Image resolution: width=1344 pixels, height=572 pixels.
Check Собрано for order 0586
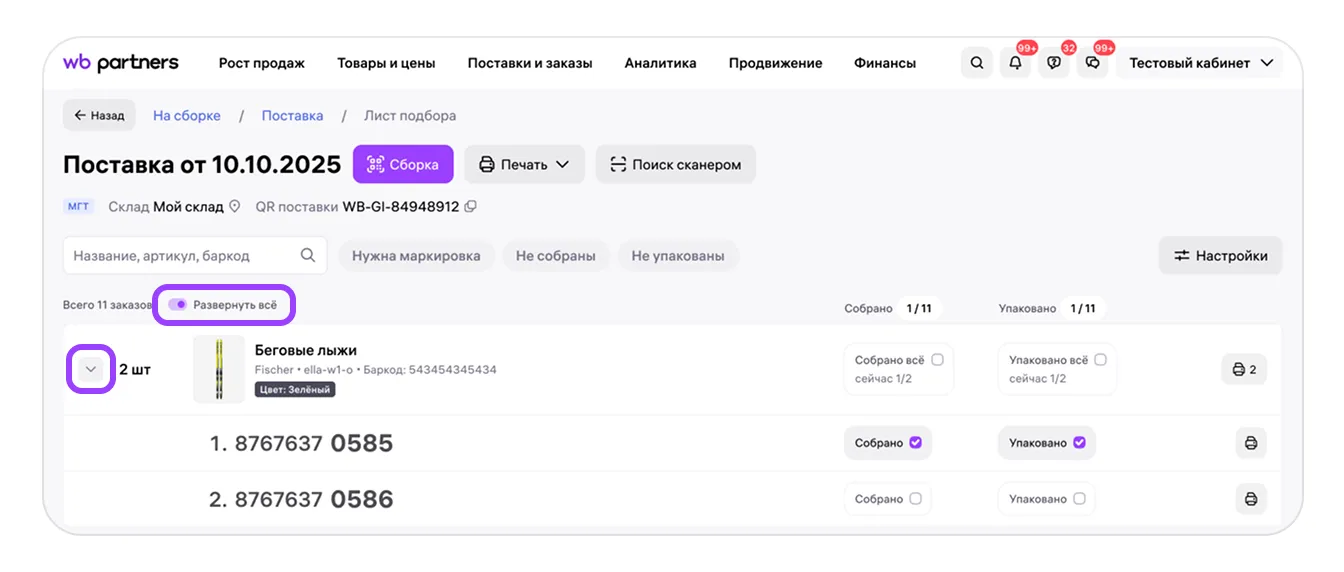(x=915, y=499)
